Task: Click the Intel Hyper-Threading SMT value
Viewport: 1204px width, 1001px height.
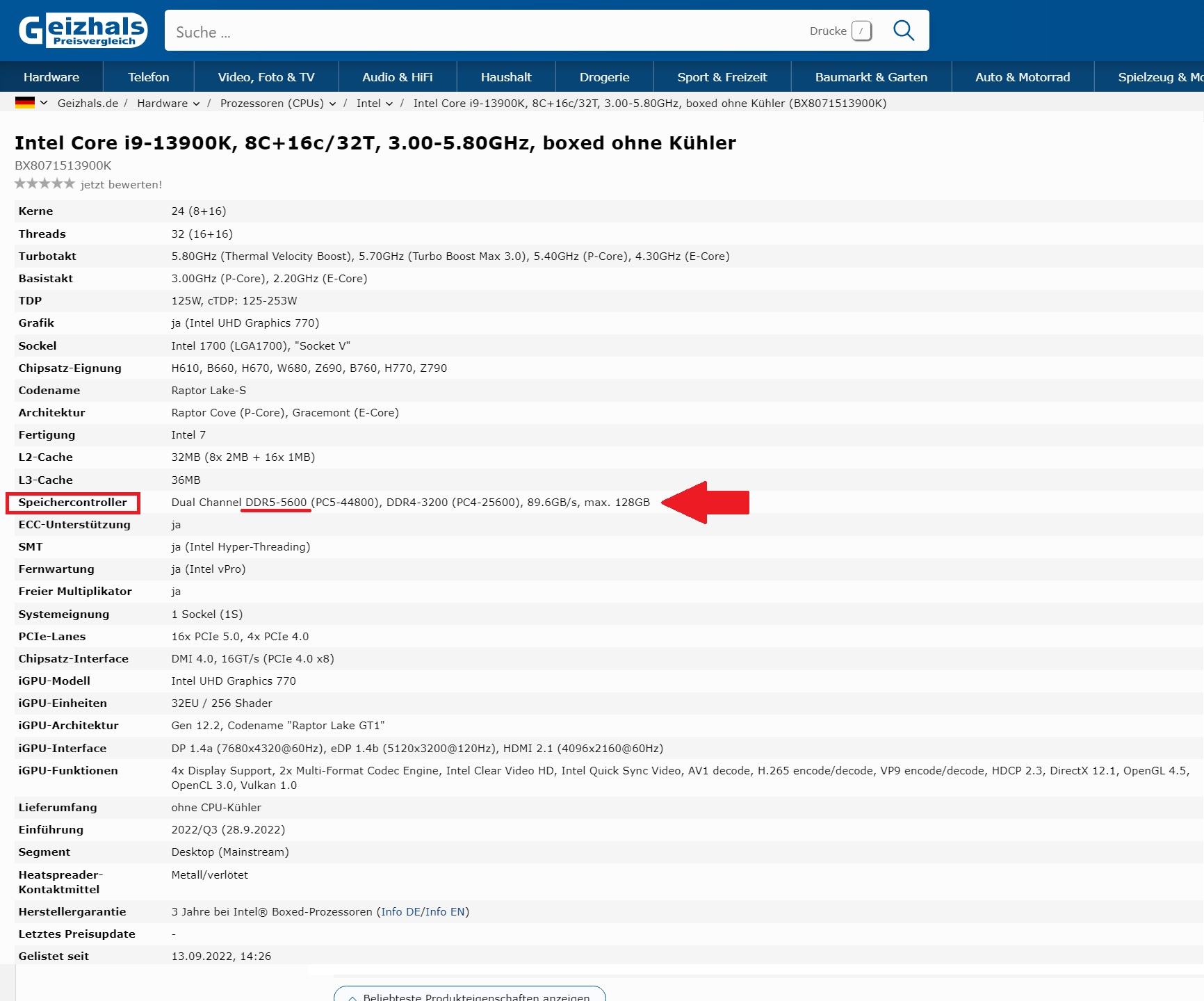Action: pyautogui.click(x=241, y=547)
